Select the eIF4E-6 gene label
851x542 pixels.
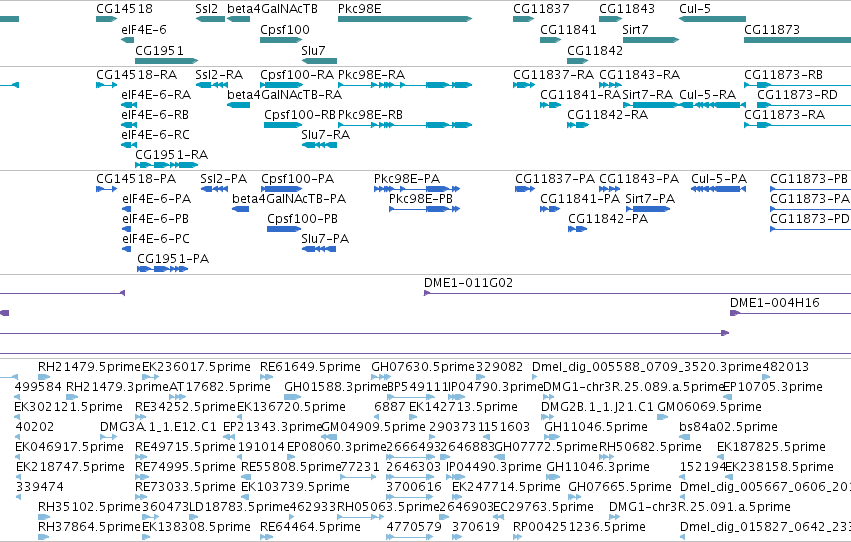click(x=144, y=30)
